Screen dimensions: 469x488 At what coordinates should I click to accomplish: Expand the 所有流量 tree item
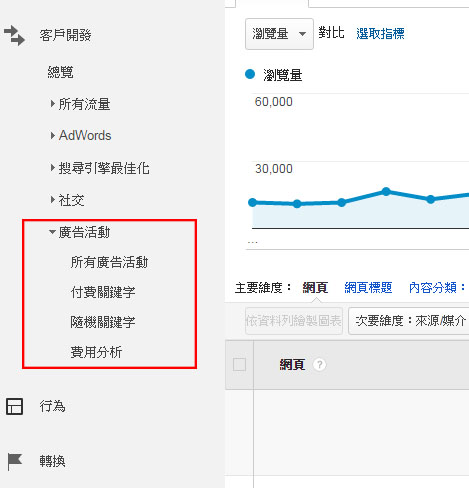tap(52, 104)
